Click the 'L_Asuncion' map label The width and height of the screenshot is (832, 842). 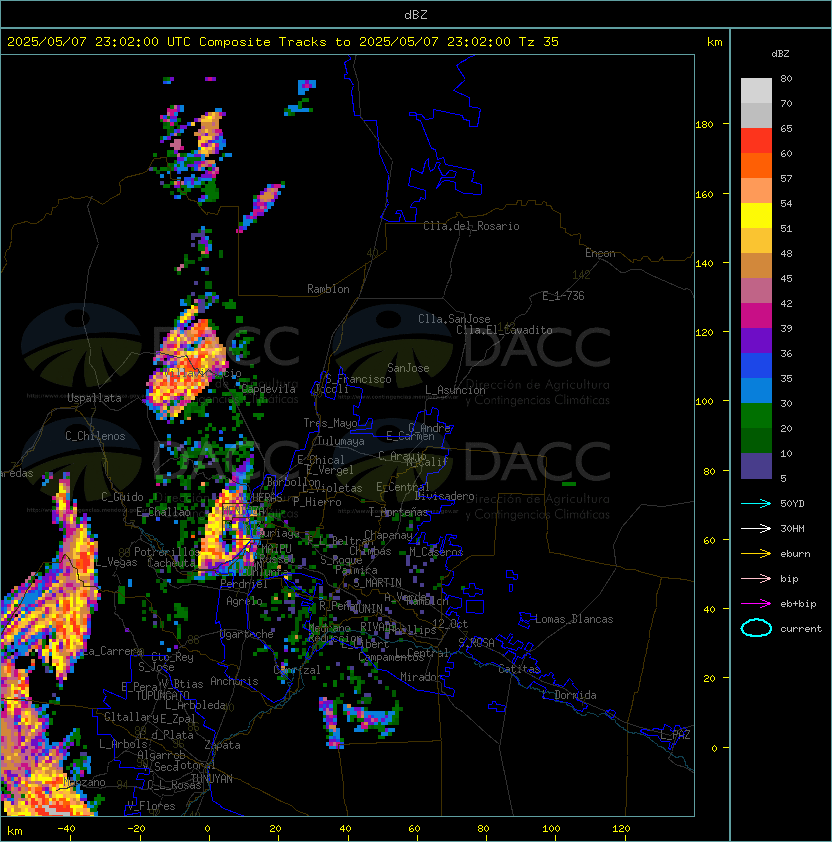455,390
